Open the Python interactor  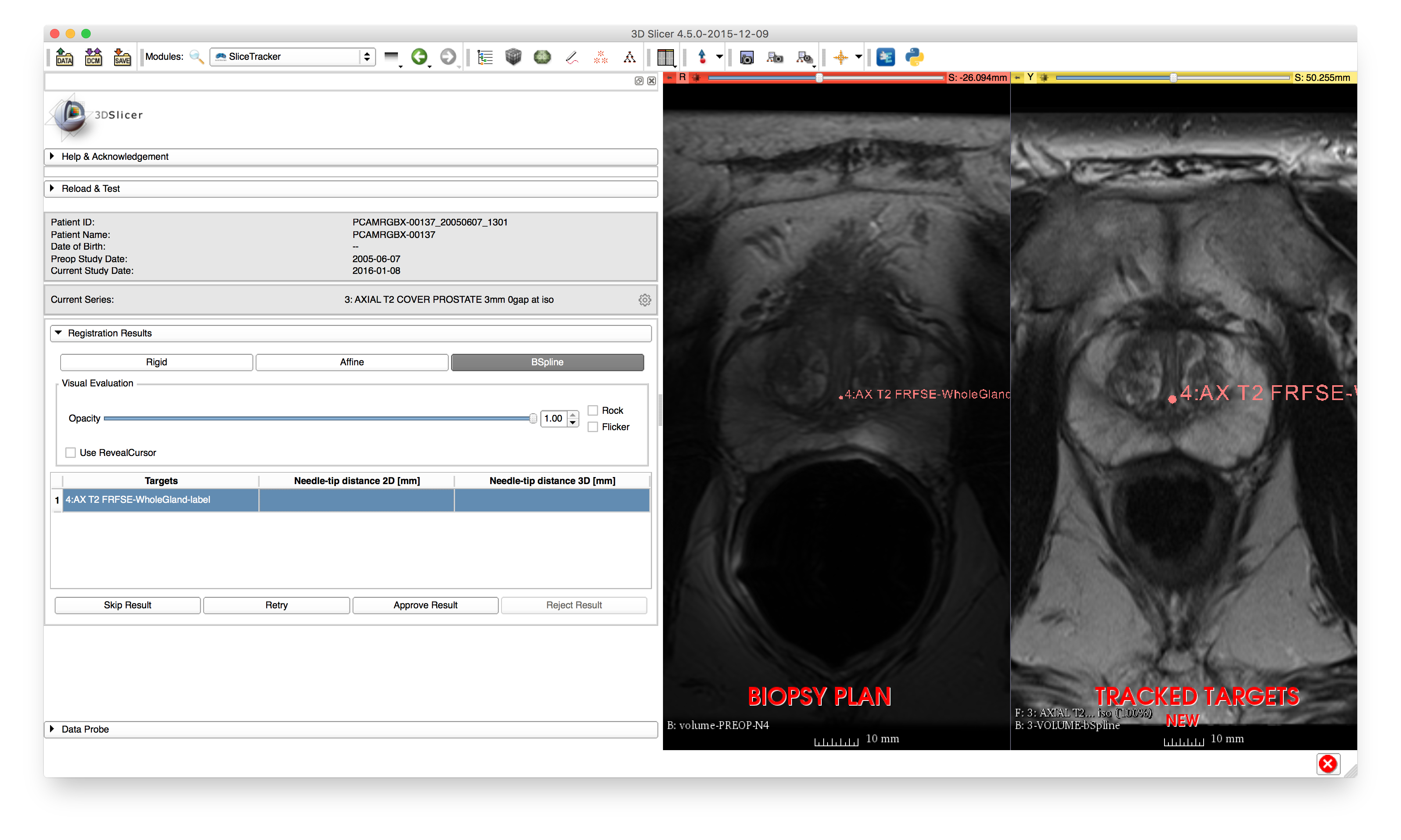pos(914,57)
